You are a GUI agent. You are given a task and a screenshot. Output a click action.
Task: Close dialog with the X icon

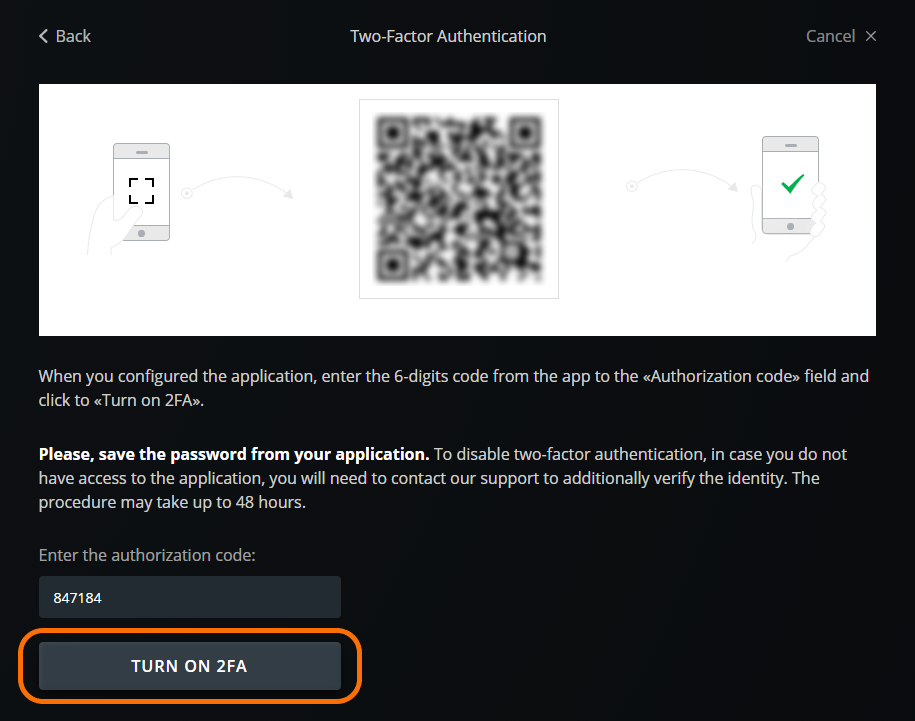point(871,36)
